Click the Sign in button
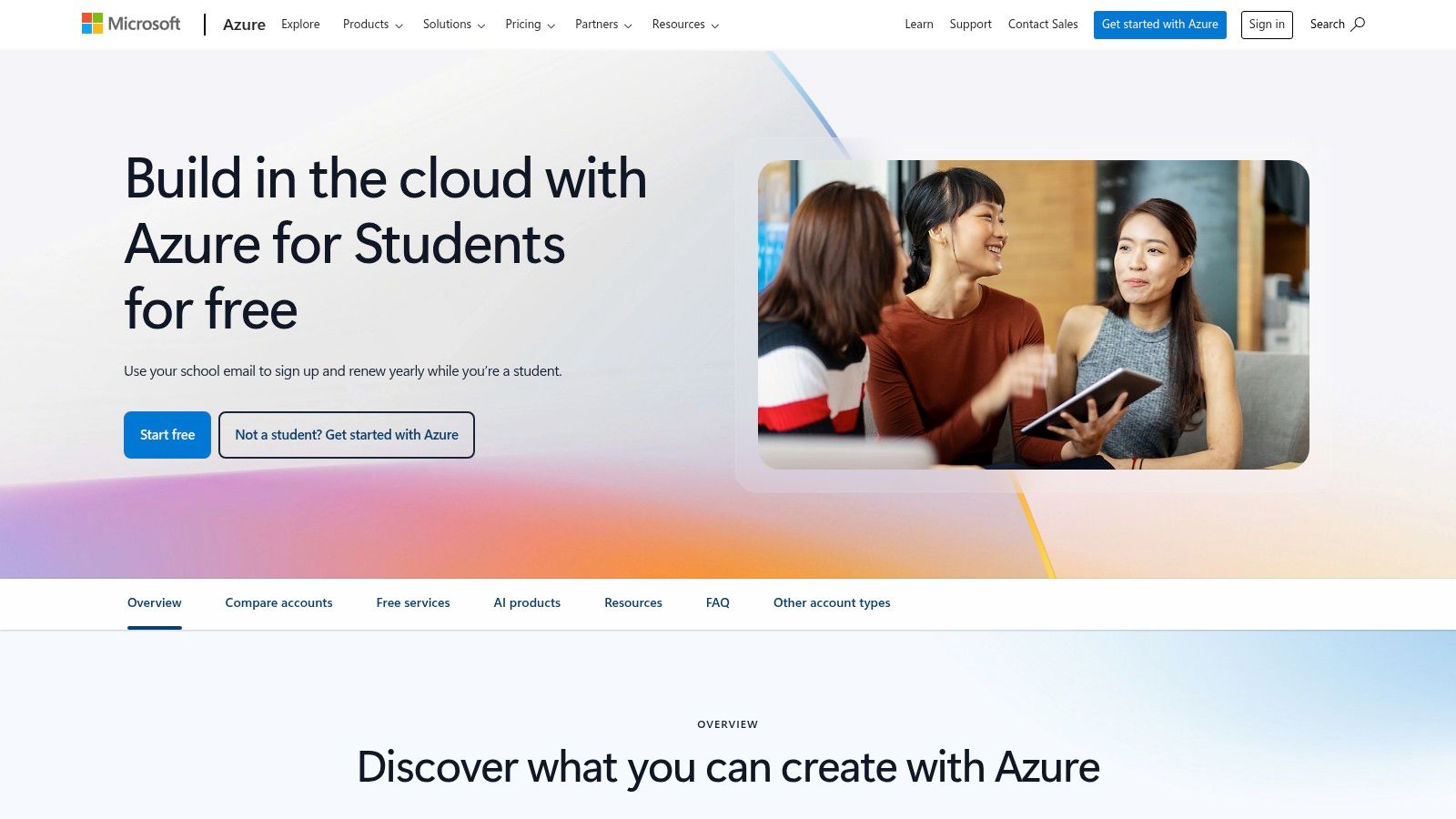The width and height of the screenshot is (1456, 819). pos(1267,25)
